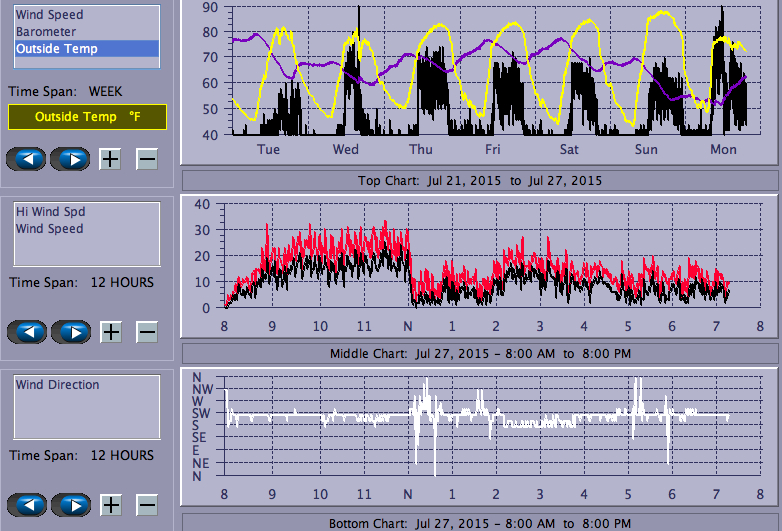Select Wind Direction in bottom chart list
The height and width of the screenshot is (531, 782).
[58, 385]
